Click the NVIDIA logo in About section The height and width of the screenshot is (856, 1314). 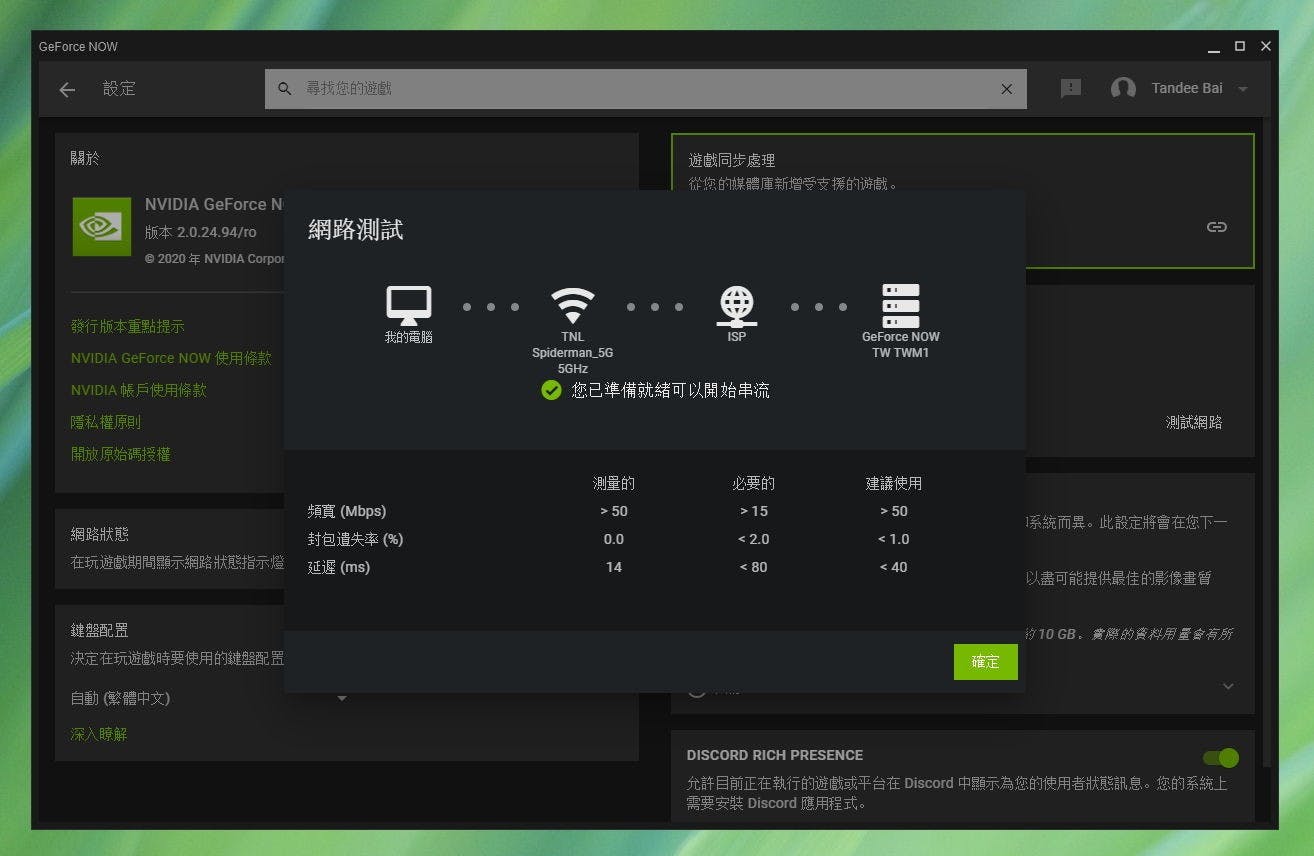coord(102,226)
